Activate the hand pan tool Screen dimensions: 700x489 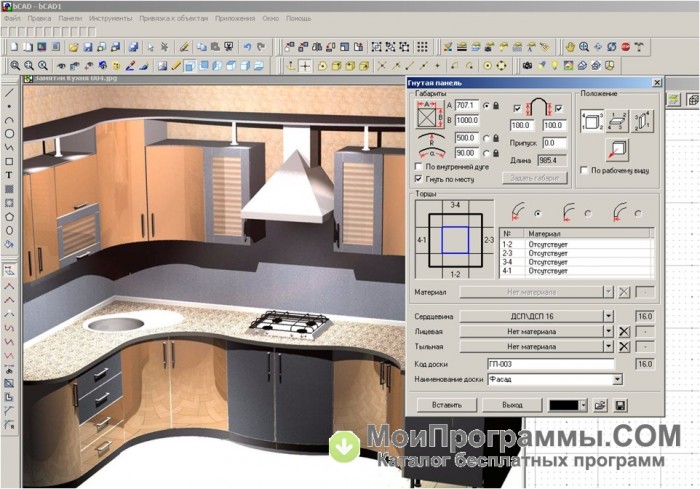(x=570, y=47)
